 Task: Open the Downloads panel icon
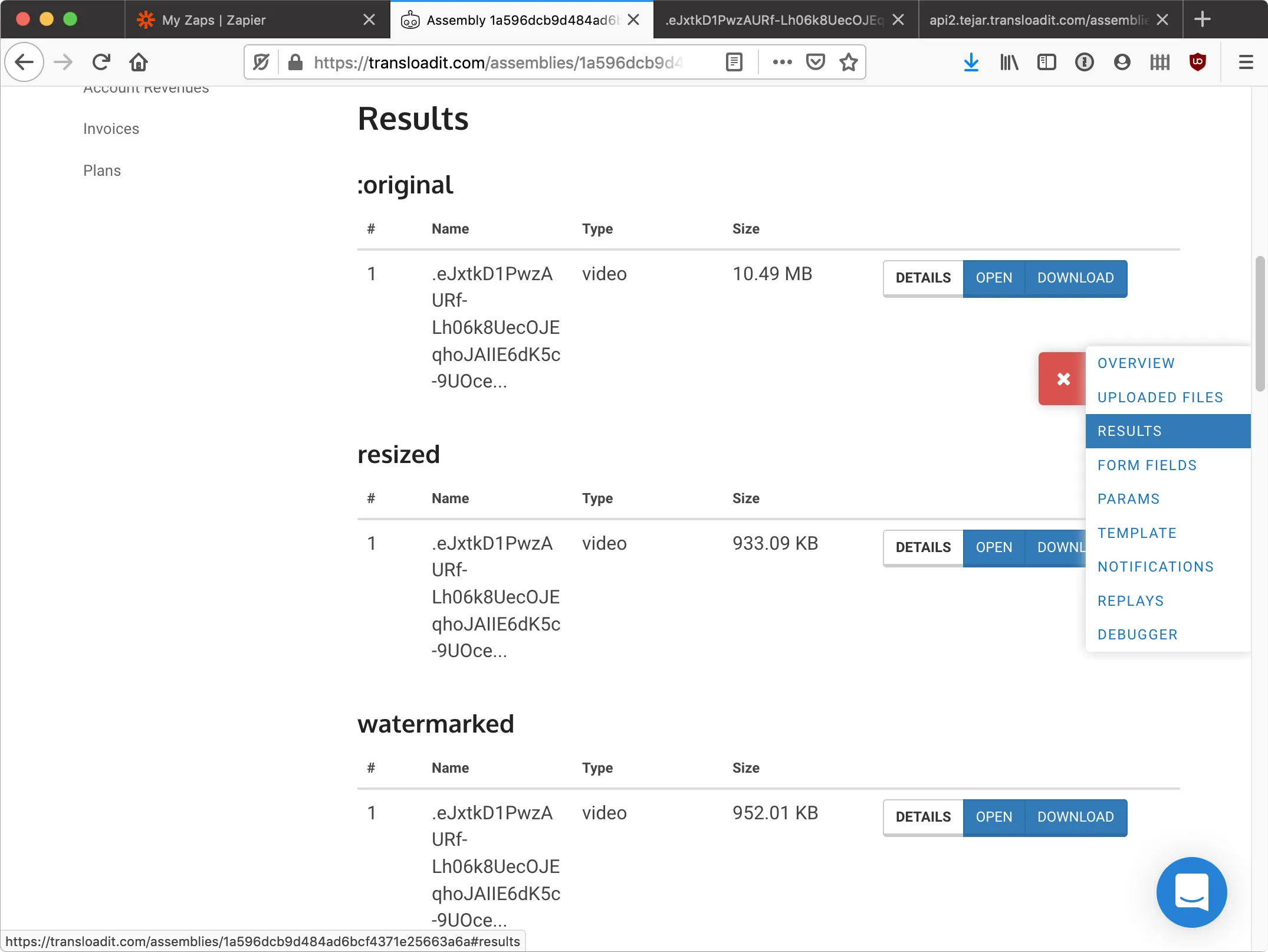(971, 62)
